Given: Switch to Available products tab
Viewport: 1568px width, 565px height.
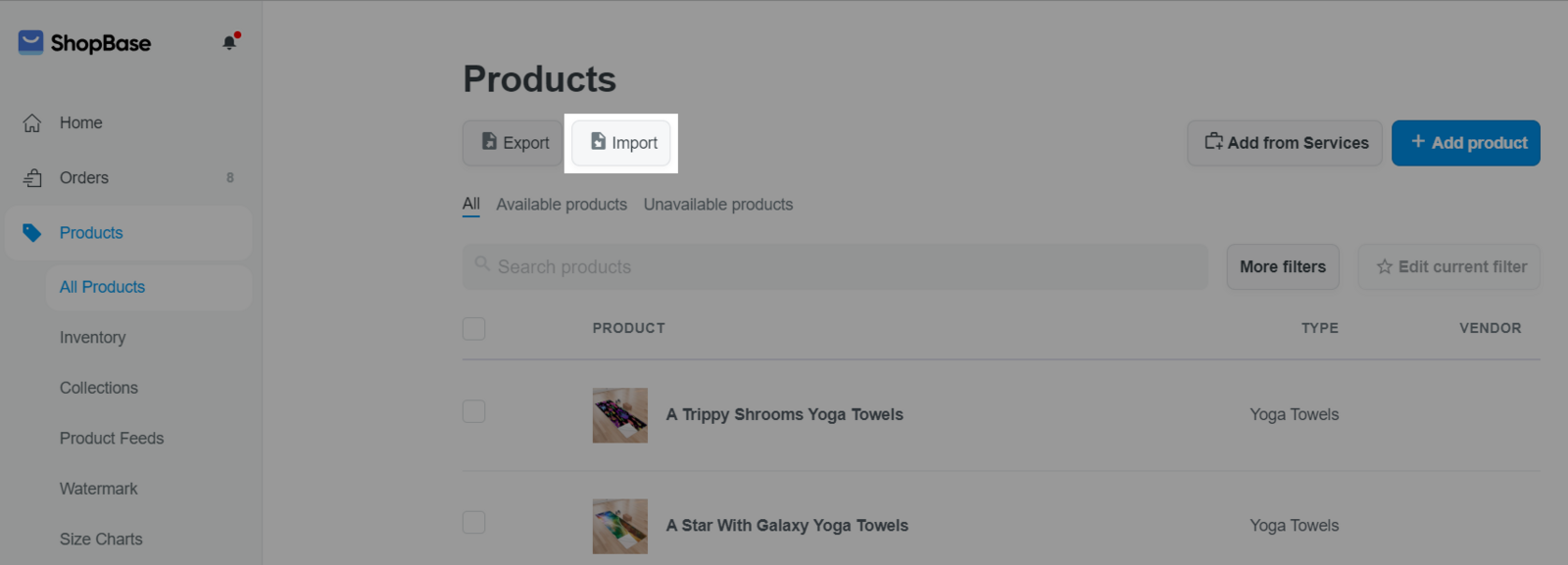Looking at the screenshot, I should point(561,205).
